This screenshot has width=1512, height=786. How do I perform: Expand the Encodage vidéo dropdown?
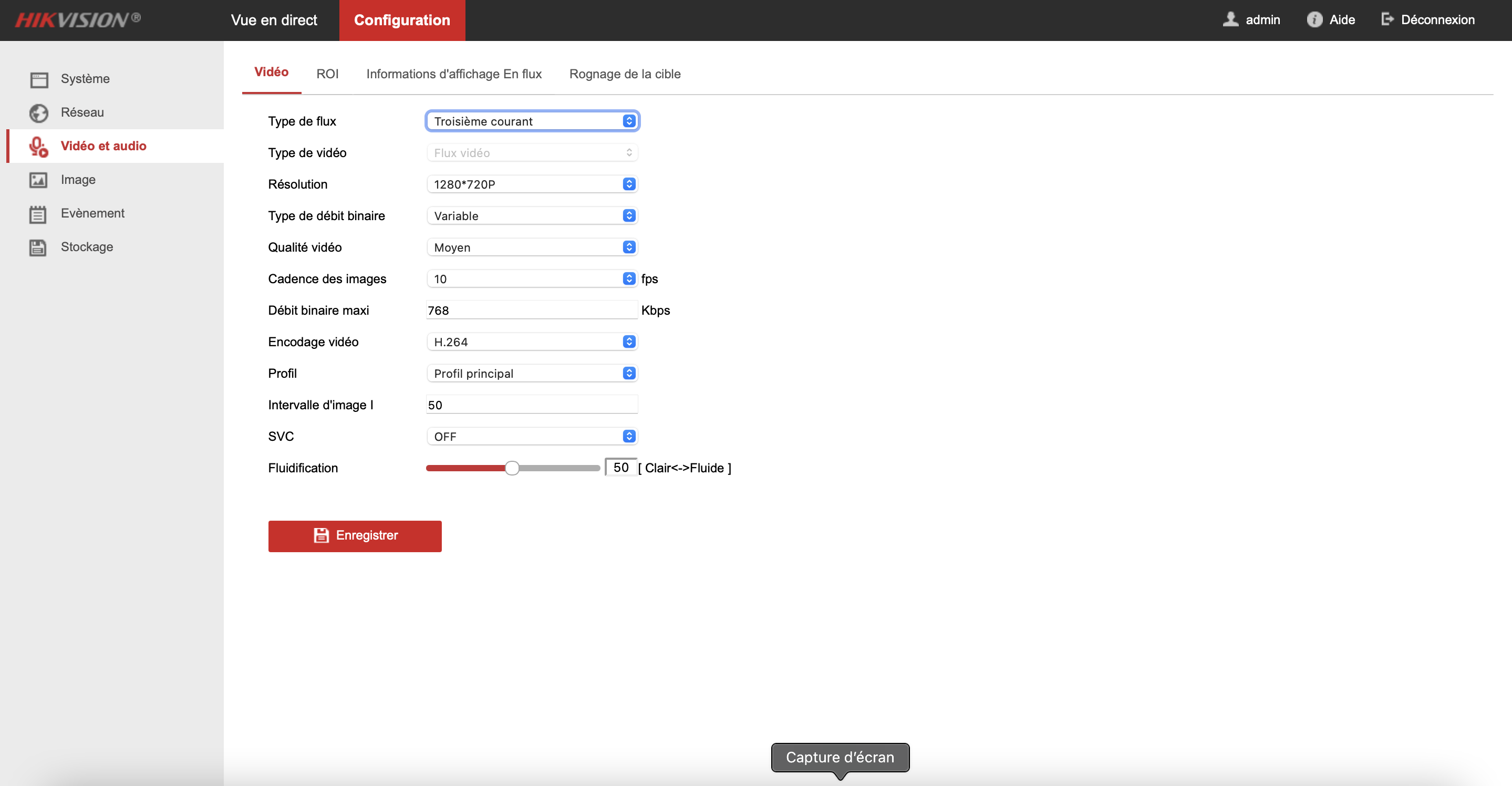(x=629, y=342)
